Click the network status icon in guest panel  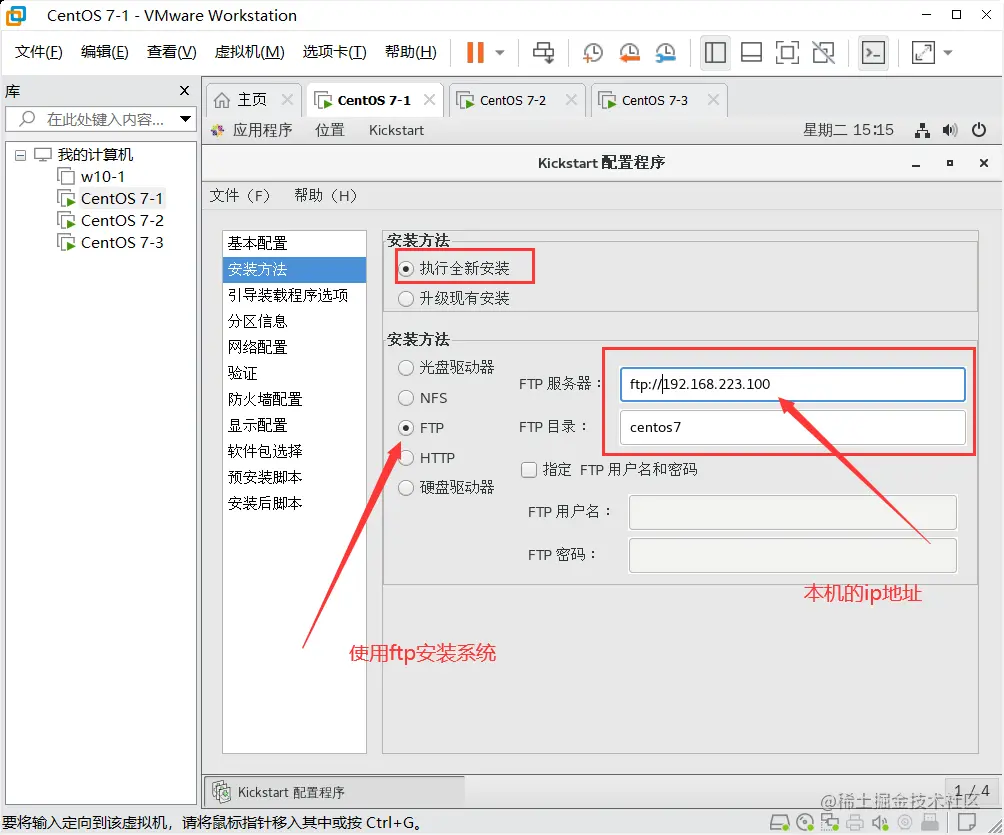coord(922,131)
